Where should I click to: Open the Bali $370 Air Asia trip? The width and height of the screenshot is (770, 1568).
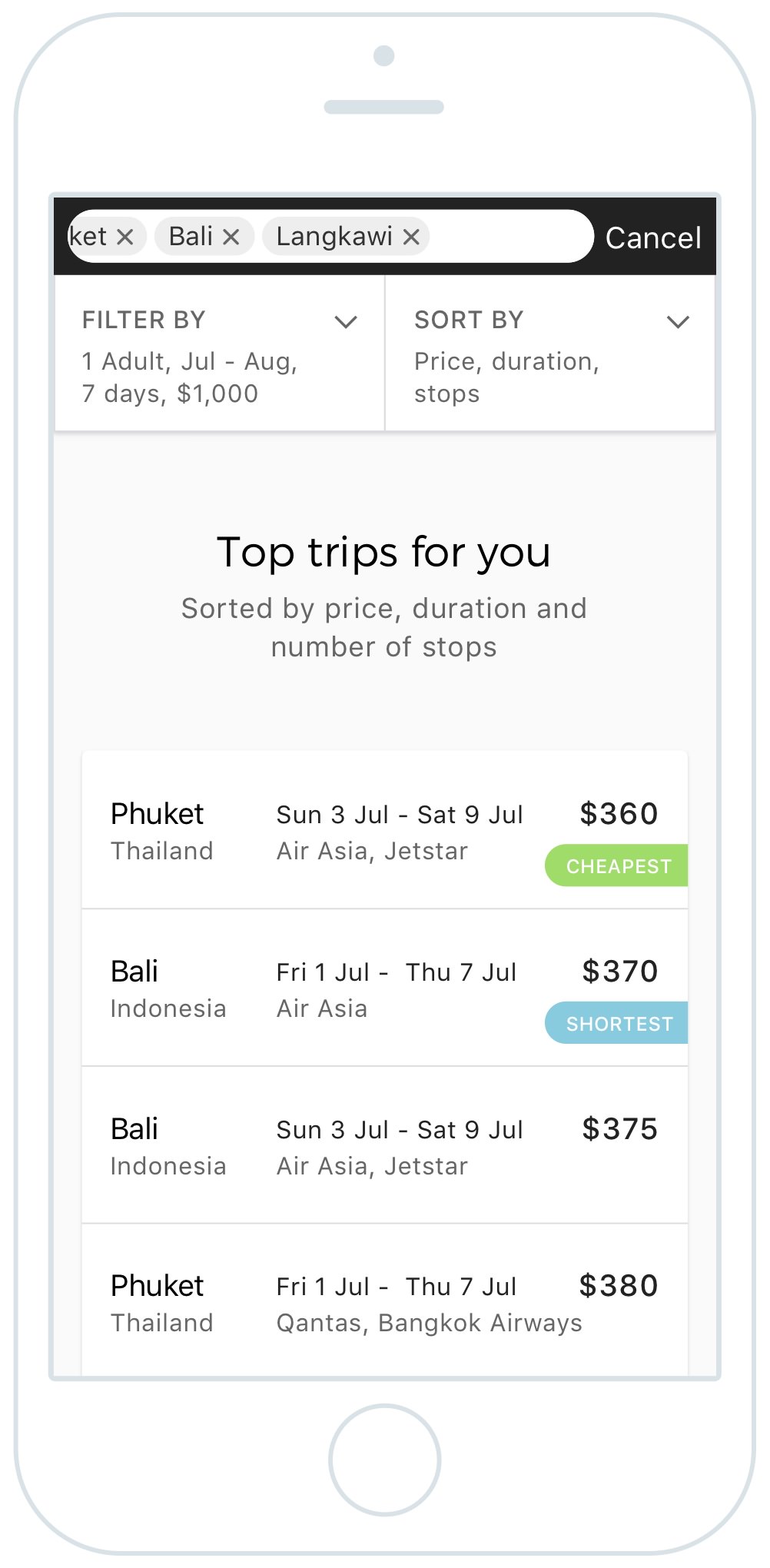tap(385, 988)
